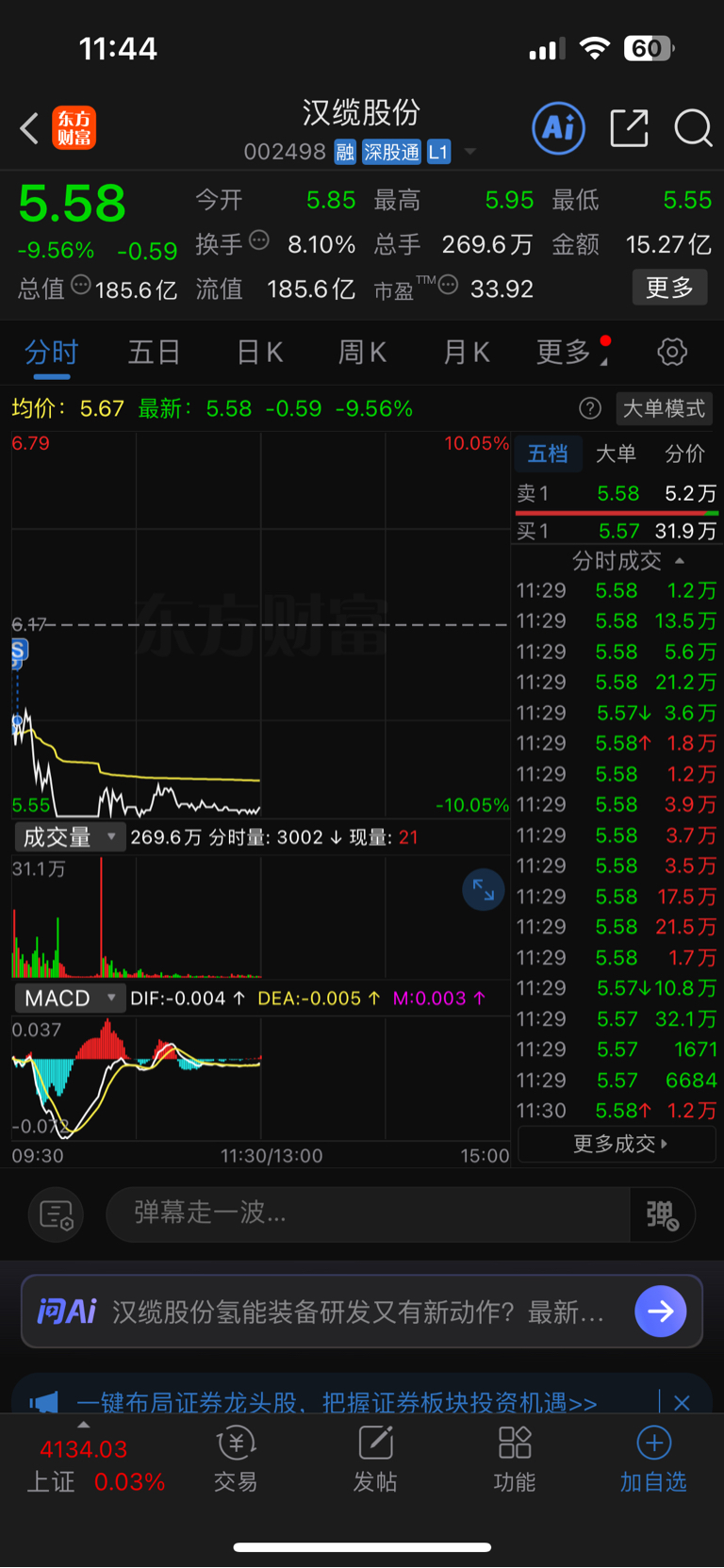Open the 更多 chart period dropdown
This screenshot has height=1568, width=724.
(572, 353)
